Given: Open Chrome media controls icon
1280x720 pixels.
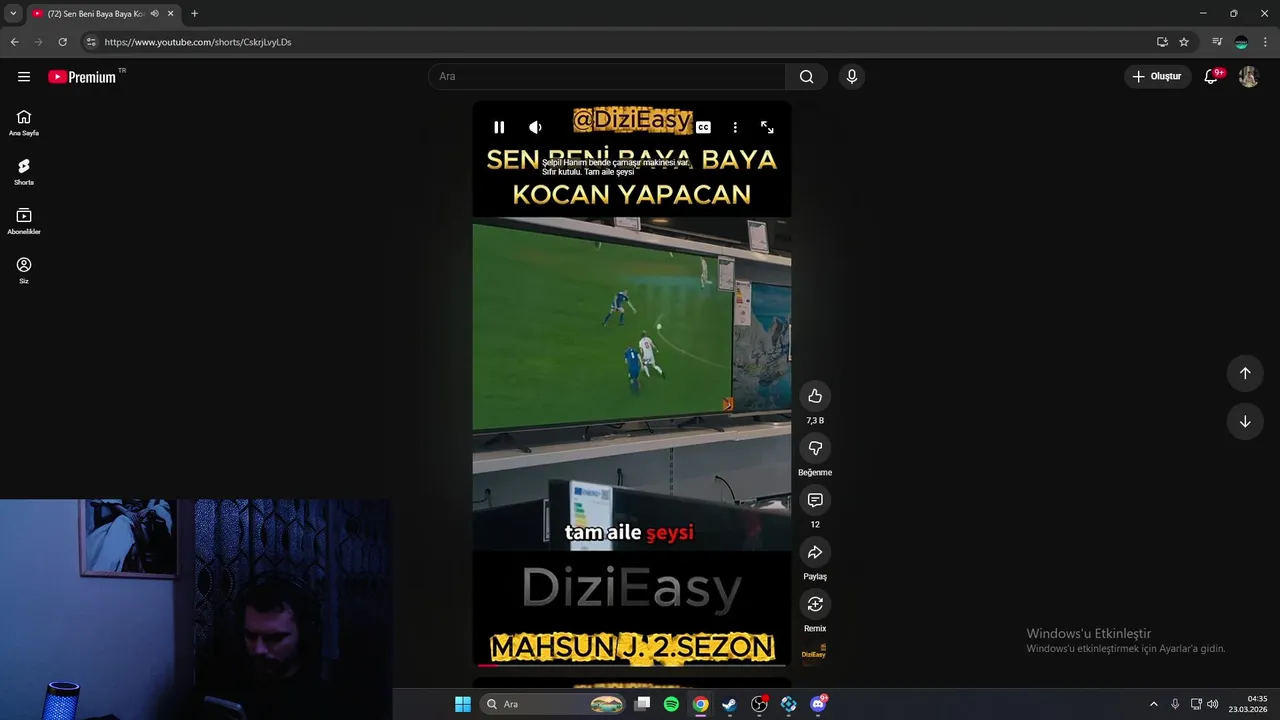Looking at the screenshot, I should coord(1217,42).
